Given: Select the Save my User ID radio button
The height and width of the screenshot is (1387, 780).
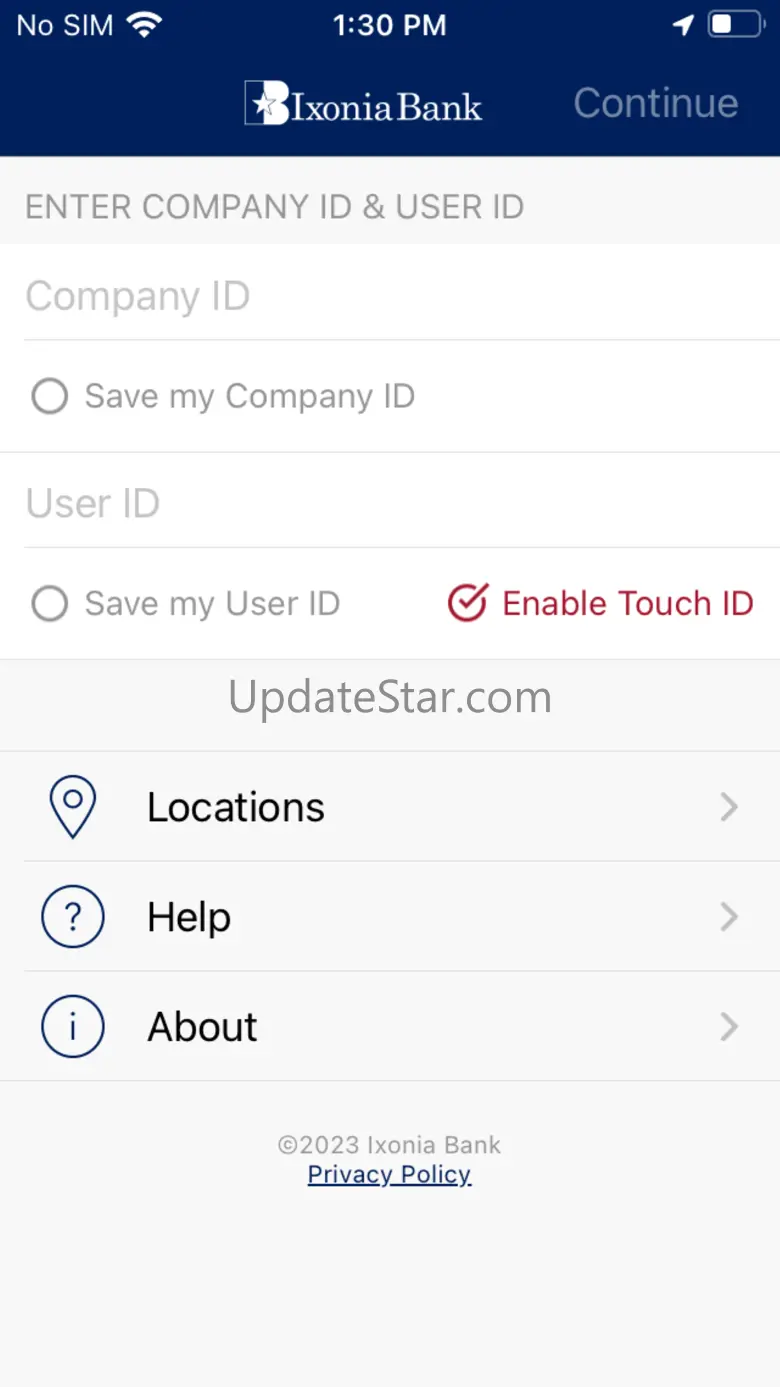Looking at the screenshot, I should pos(49,603).
